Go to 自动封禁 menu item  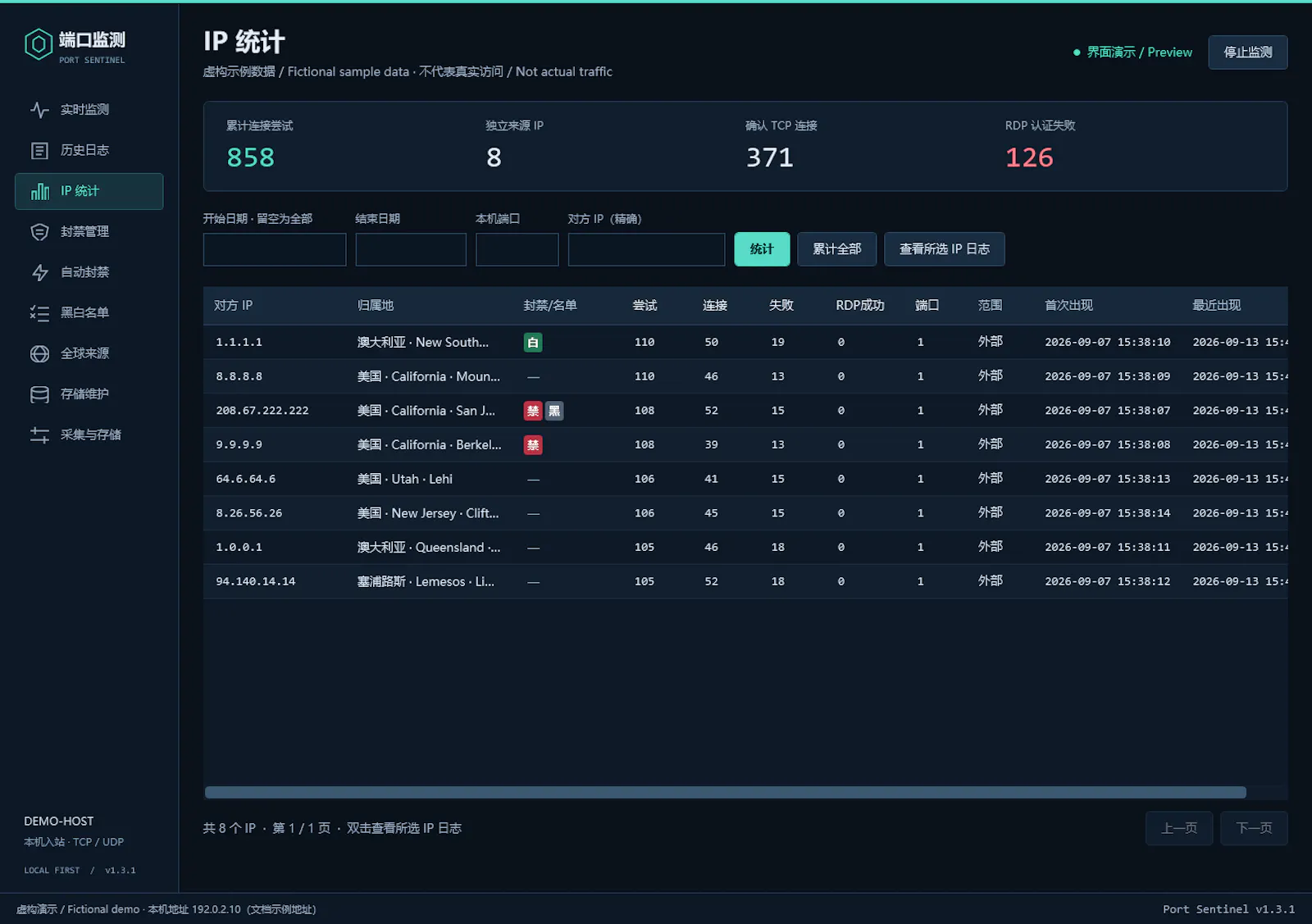click(89, 272)
